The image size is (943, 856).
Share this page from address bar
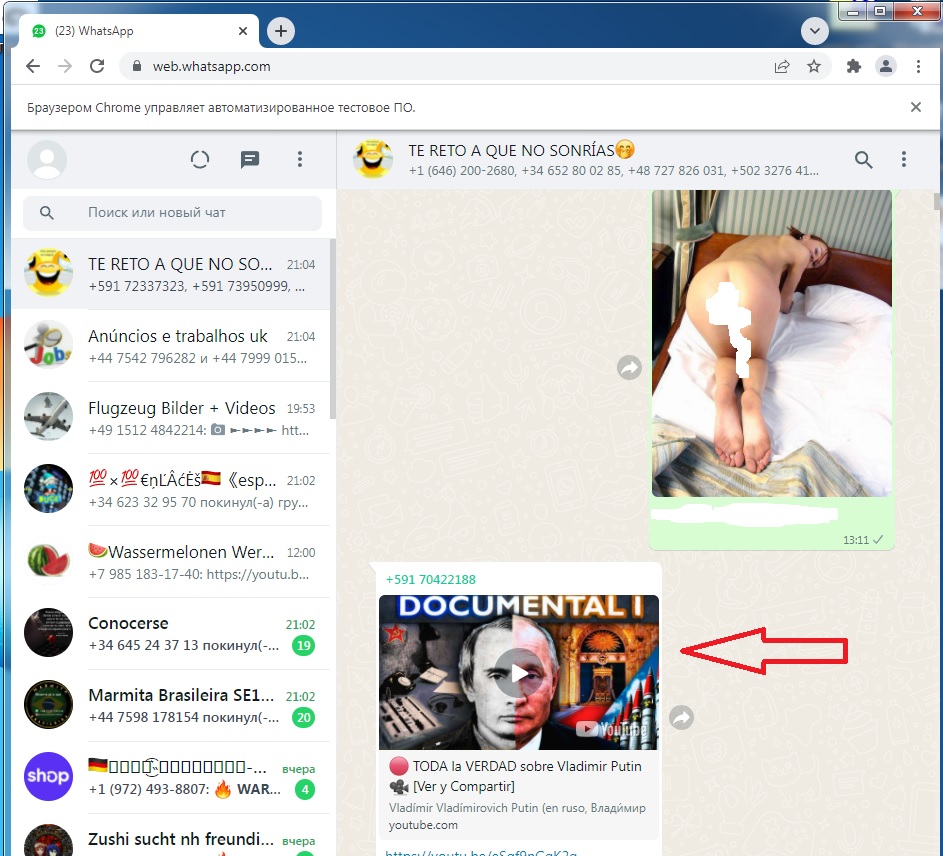[782, 66]
